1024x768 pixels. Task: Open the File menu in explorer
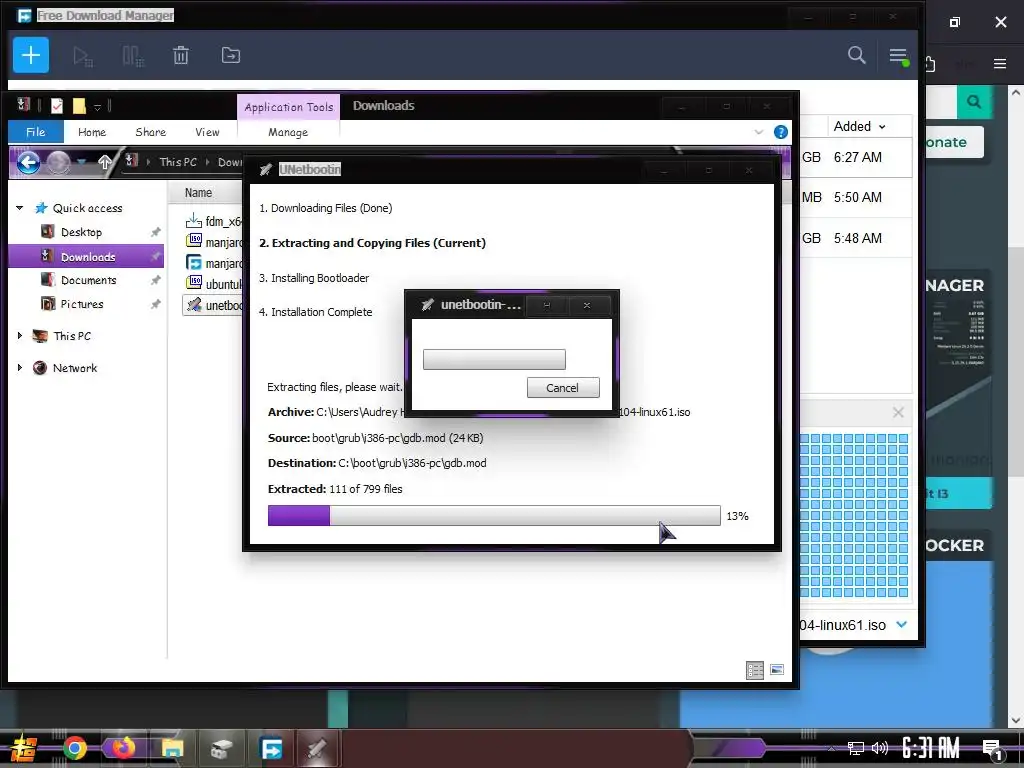(x=35, y=132)
